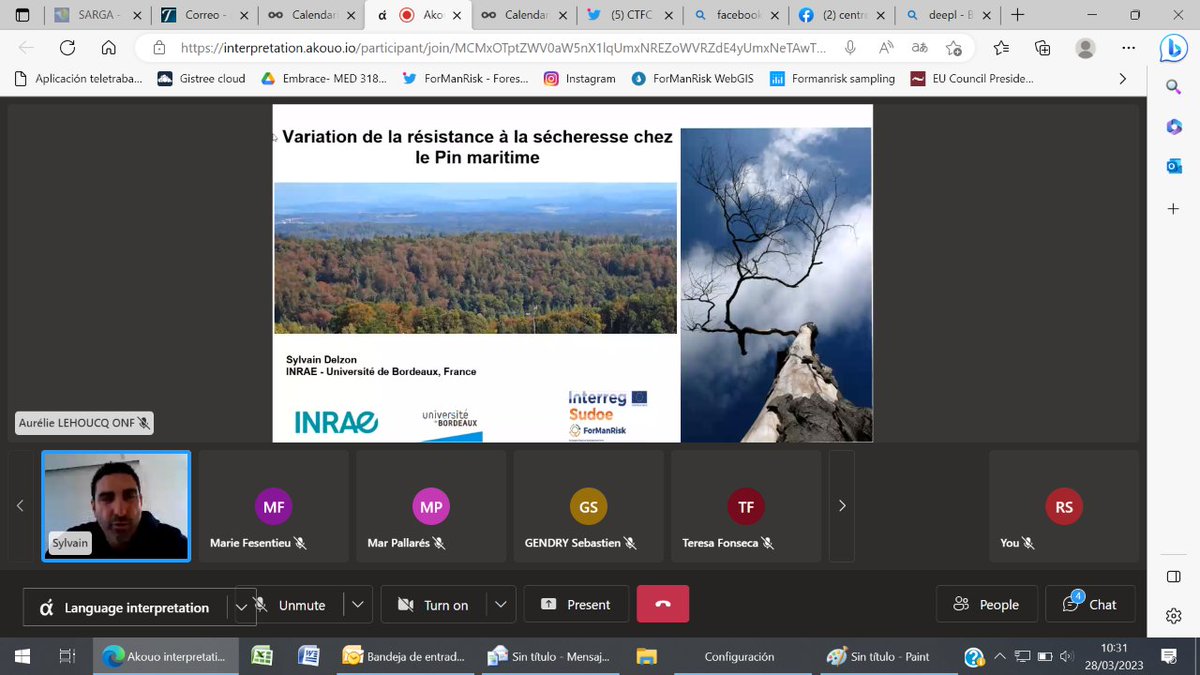Expand the Language interpretation dropdown
The image size is (1200, 675).
[242, 607]
